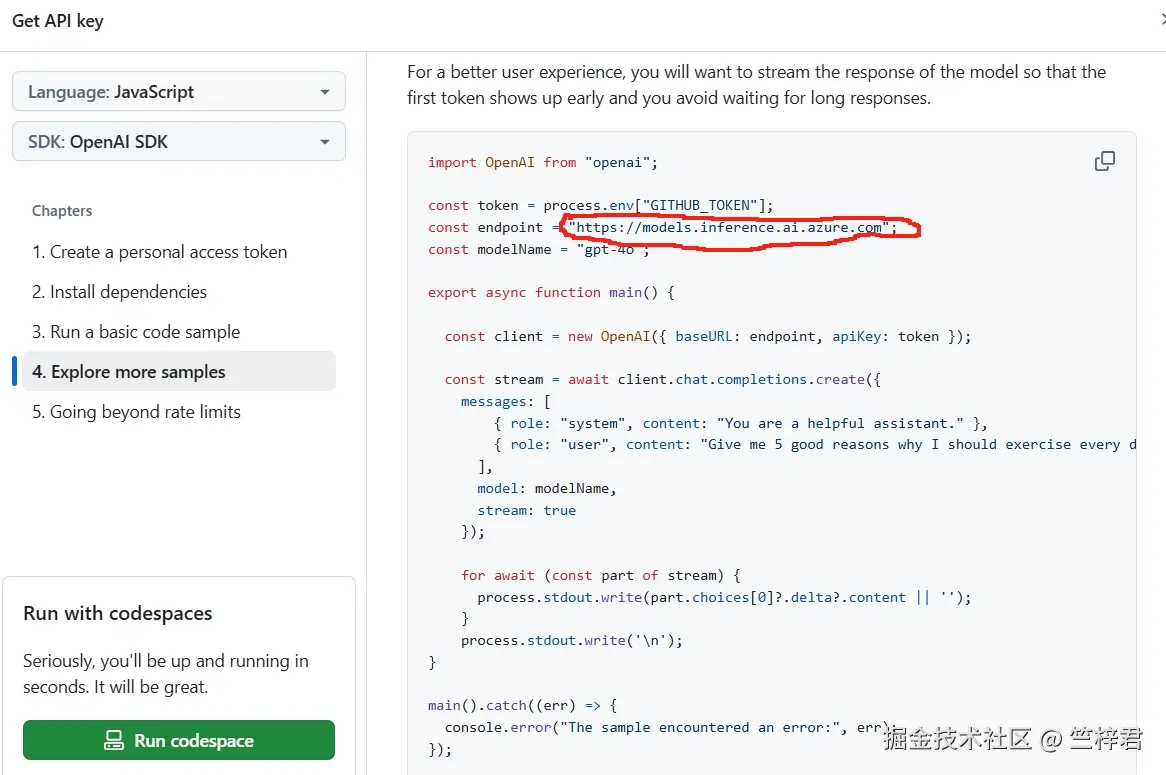Click the main().catch((err) line
1166x775 pixels.
click(523, 705)
